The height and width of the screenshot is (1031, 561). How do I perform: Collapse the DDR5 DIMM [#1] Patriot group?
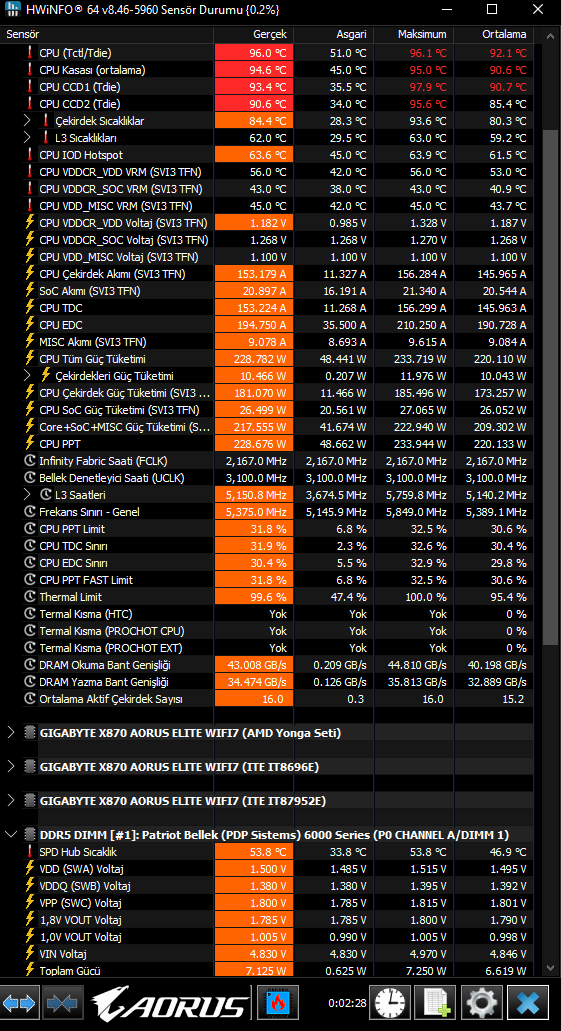pos(11,835)
